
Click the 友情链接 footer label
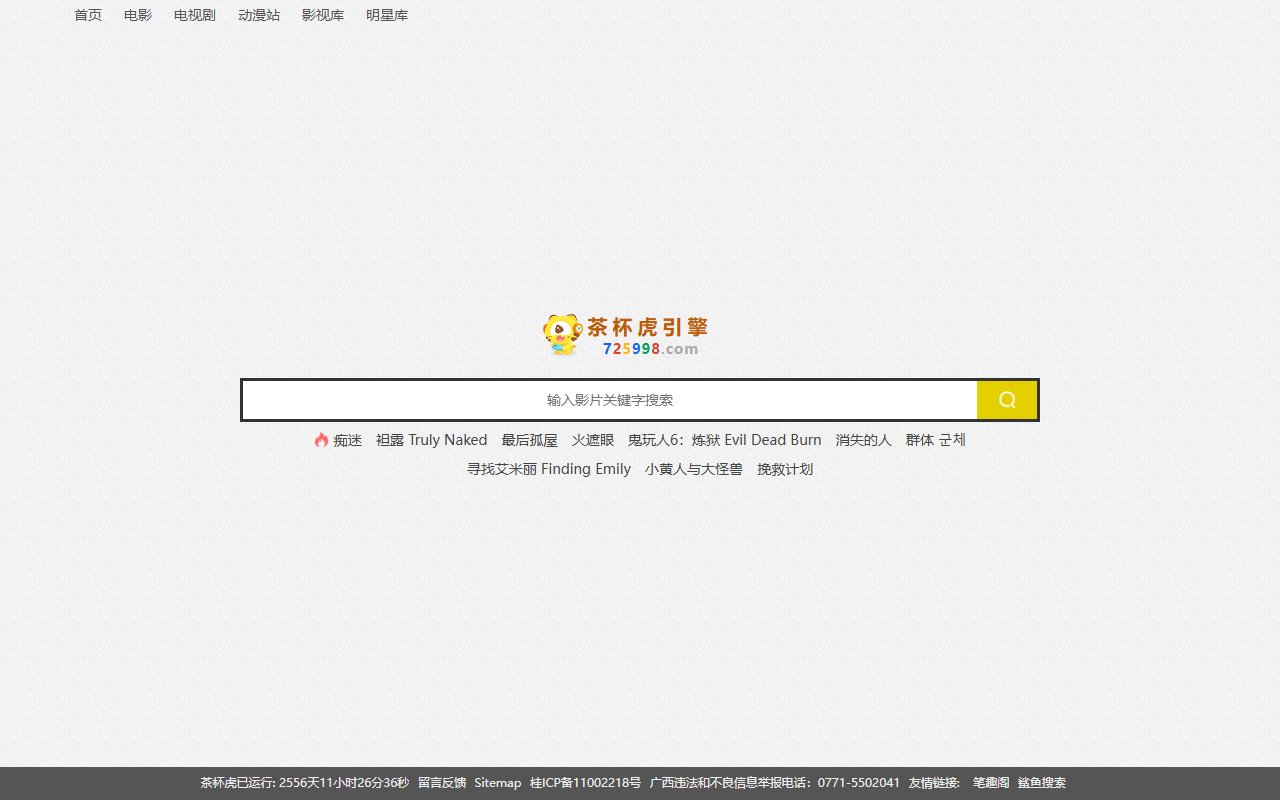coord(935,783)
